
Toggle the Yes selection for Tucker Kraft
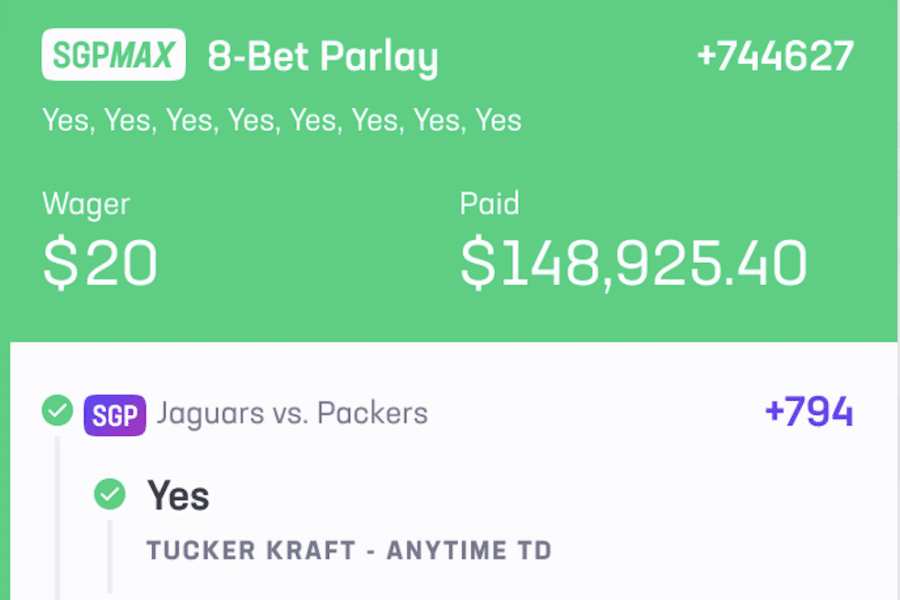click(177, 494)
